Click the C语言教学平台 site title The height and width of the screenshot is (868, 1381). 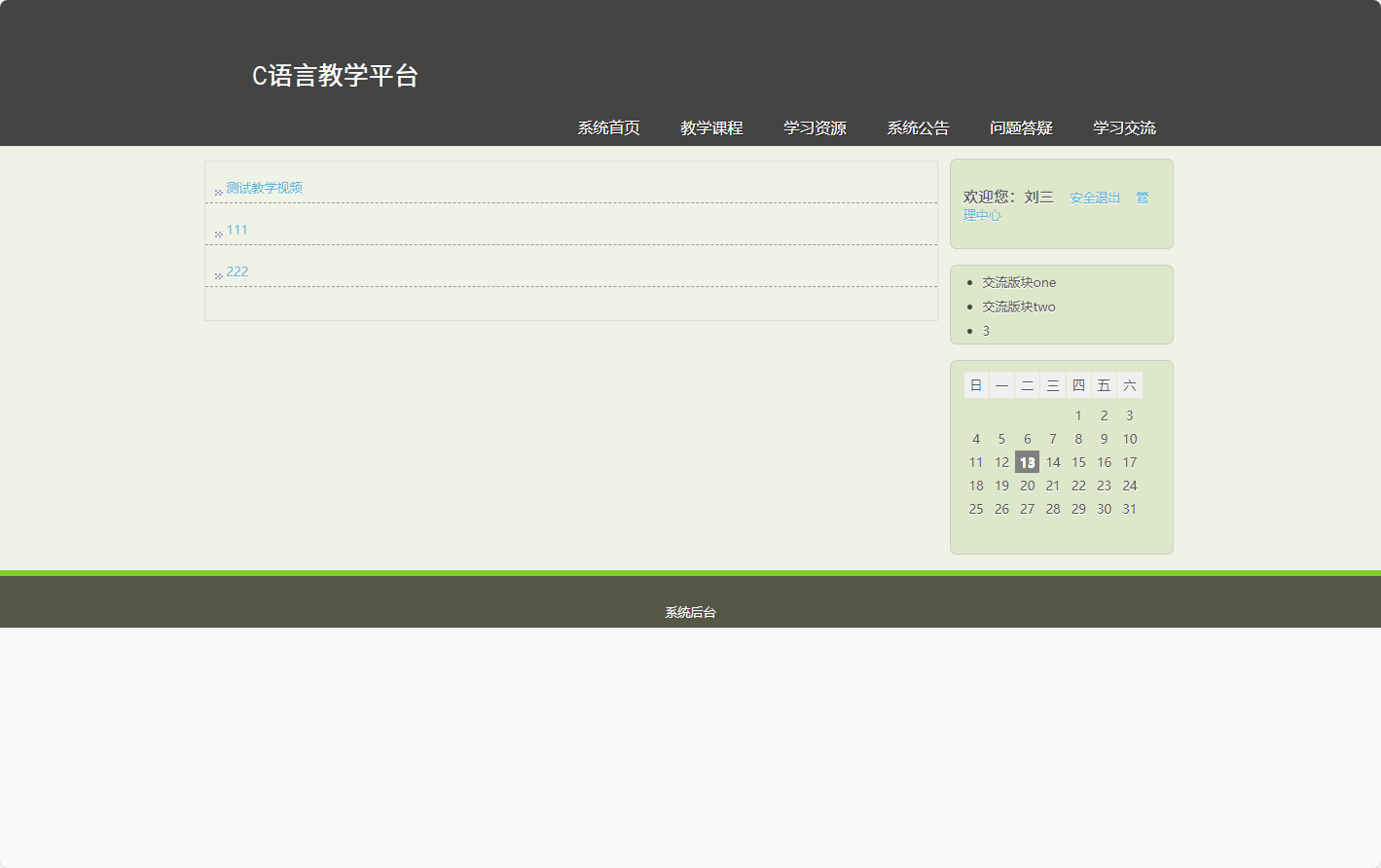tap(335, 76)
